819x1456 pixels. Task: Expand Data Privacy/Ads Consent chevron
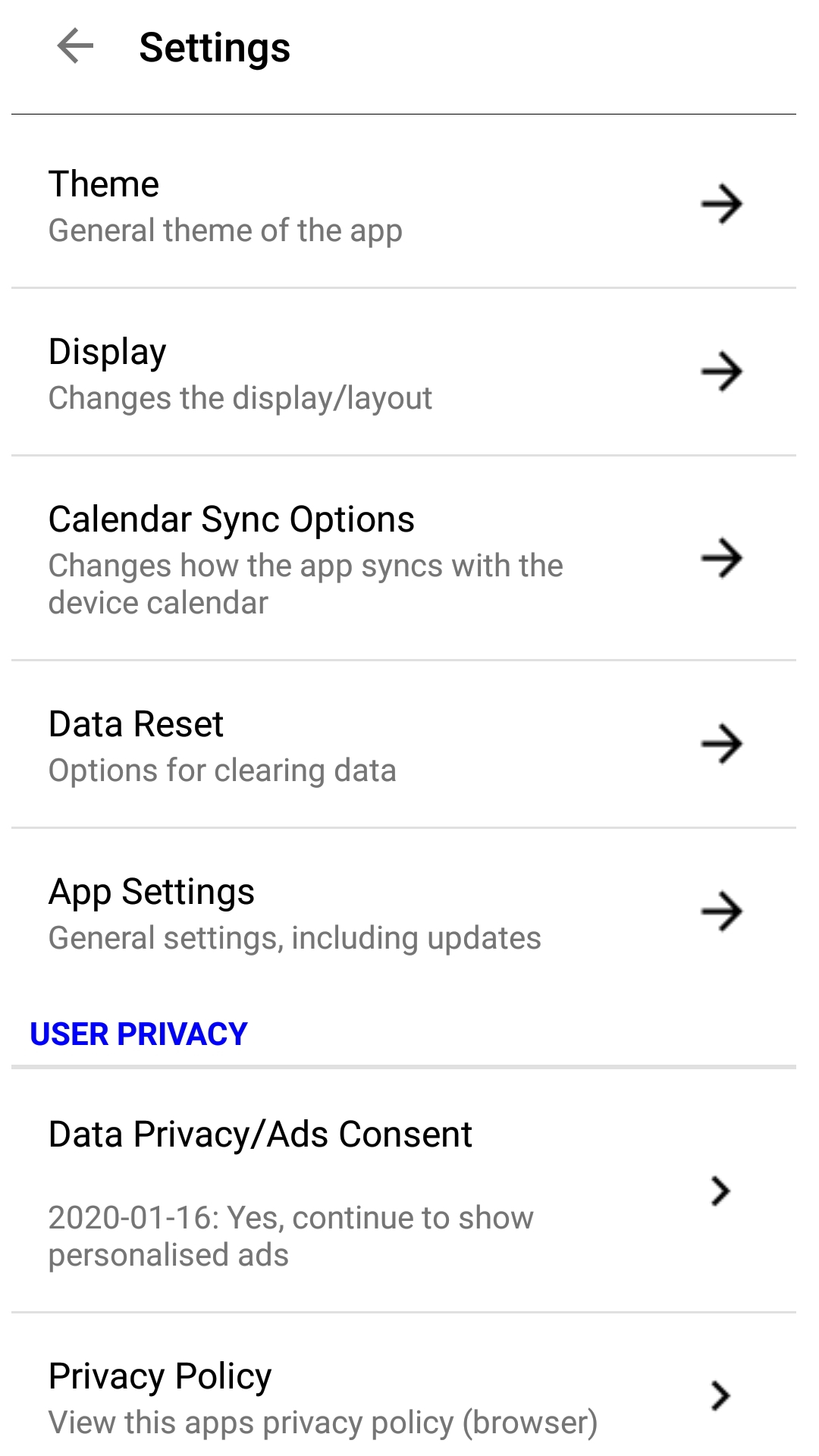tap(720, 1191)
